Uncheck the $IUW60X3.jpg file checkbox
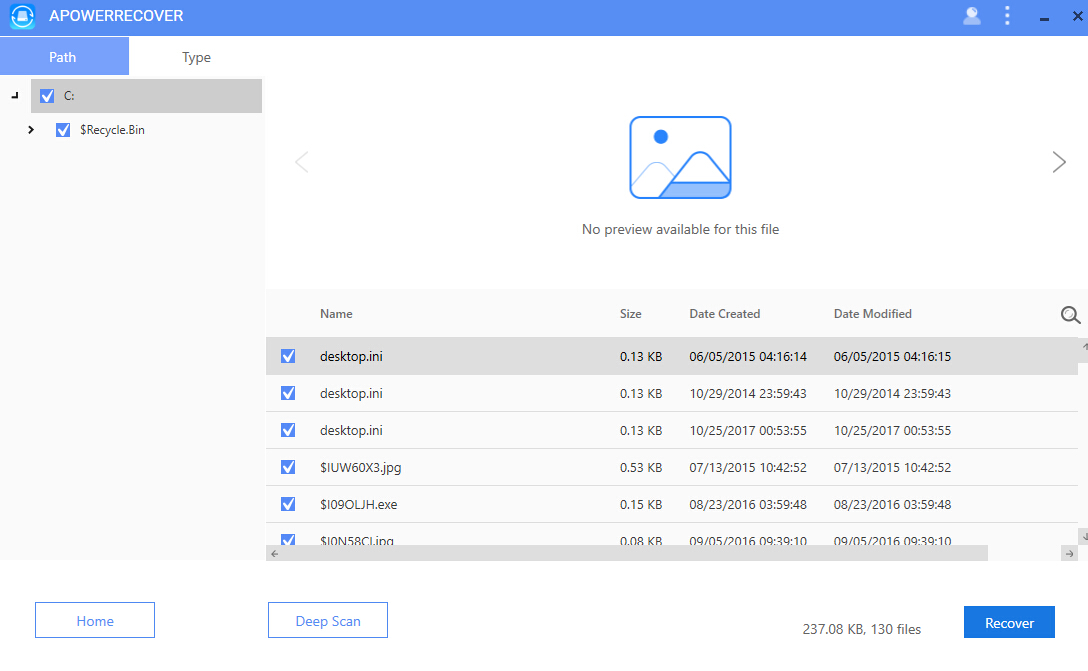The height and width of the screenshot is (671, 1088). [x=288, y=467]
